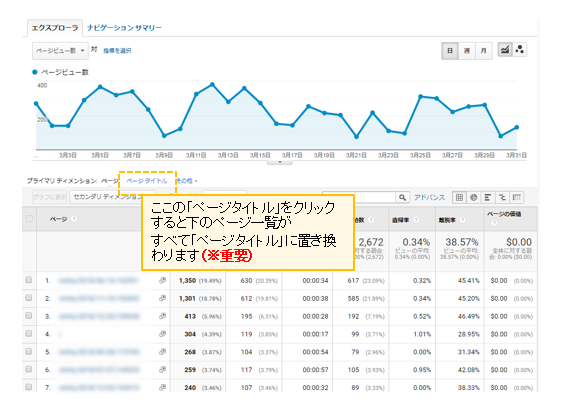Click the 3月21日 data point on chart
The height and width of the screenshot is (409, 562).
(356, 137)
